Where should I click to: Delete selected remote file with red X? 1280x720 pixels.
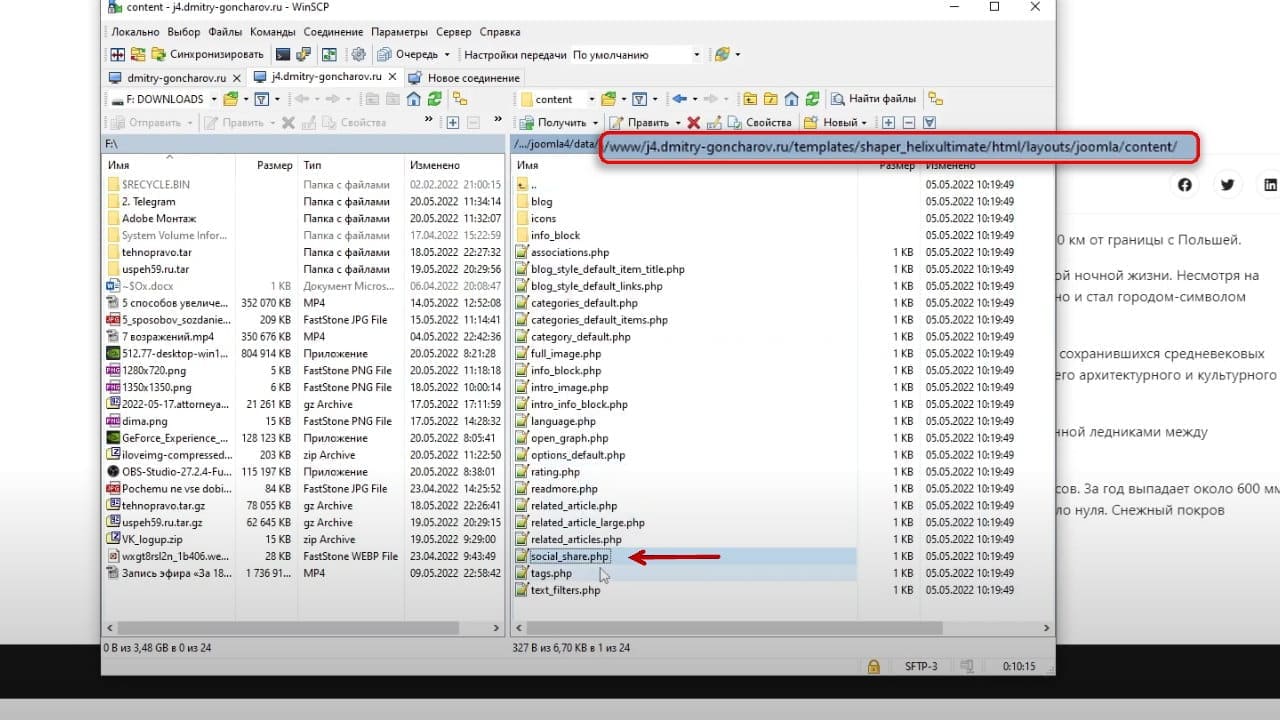tap(694, 122)
